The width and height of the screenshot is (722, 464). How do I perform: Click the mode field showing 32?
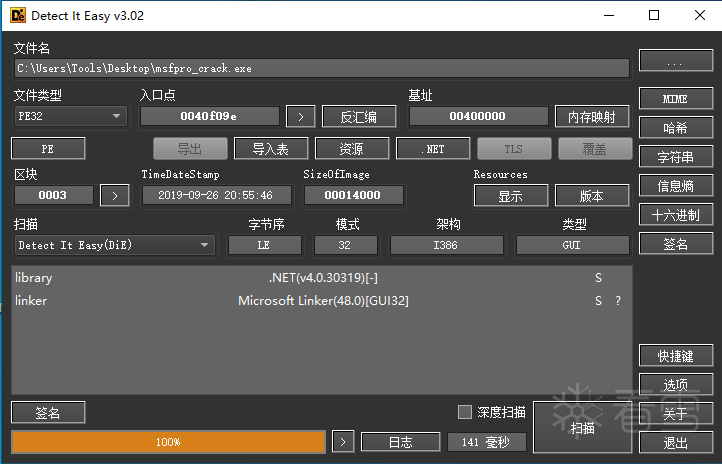(345, 245)
